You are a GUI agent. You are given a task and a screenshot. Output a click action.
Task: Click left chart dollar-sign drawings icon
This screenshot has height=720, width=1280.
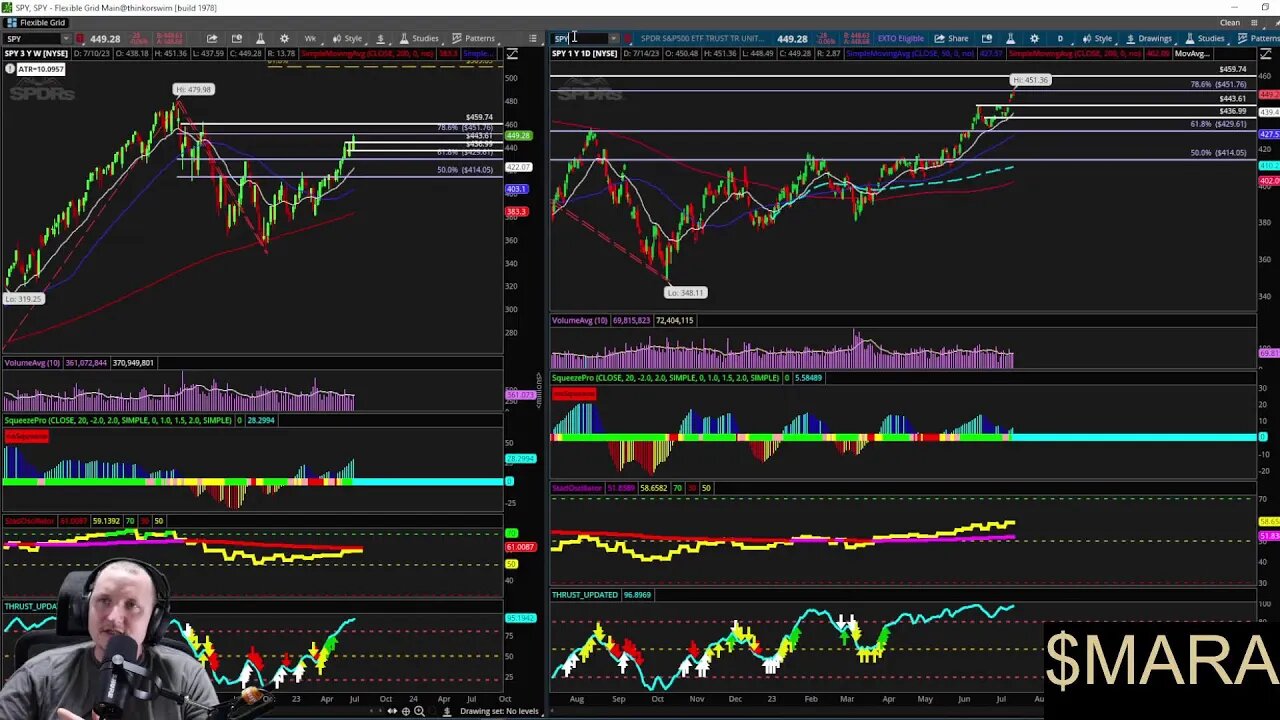click(x=380, y=39)
